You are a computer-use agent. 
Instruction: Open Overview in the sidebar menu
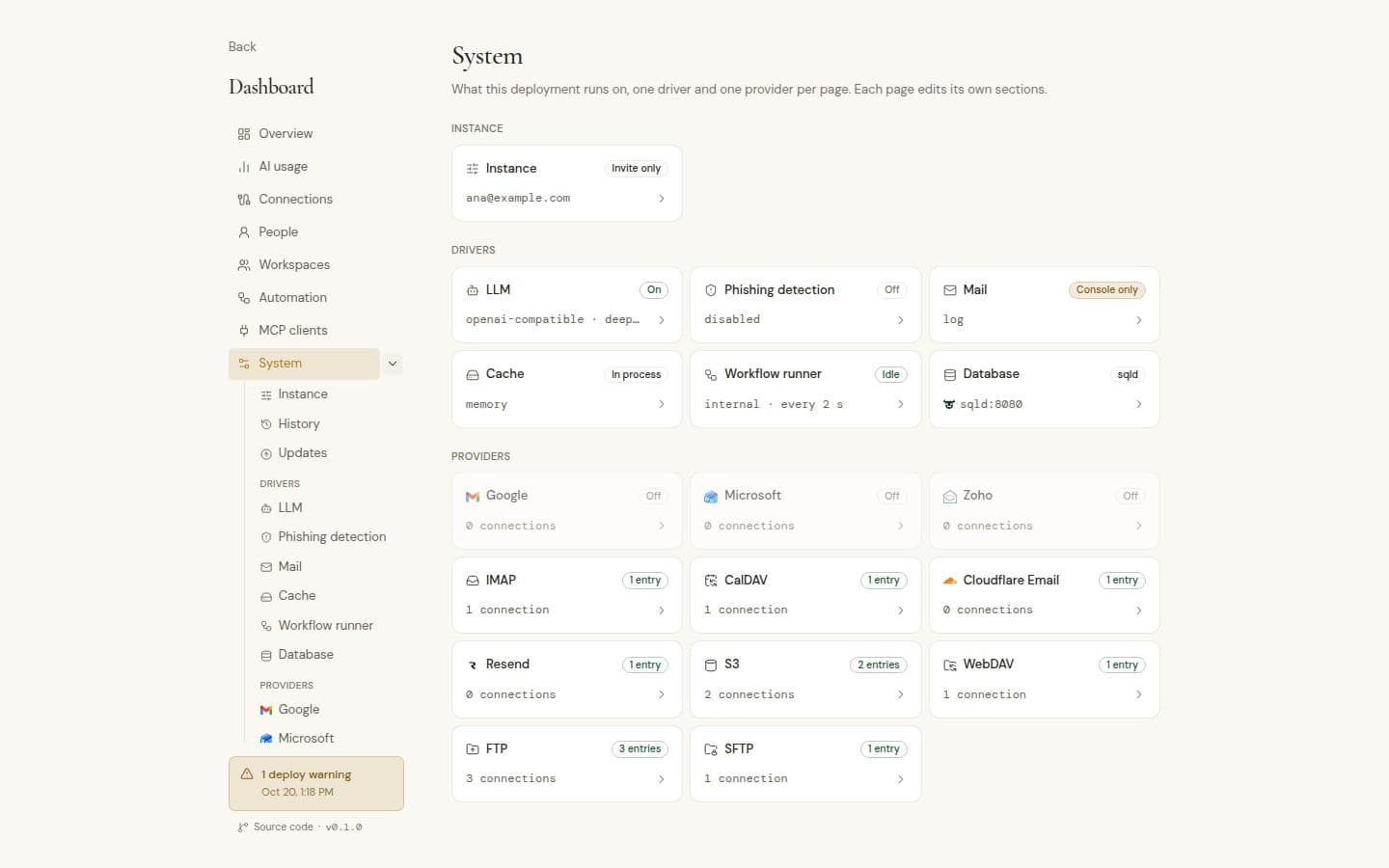click(x=315, y=134)
